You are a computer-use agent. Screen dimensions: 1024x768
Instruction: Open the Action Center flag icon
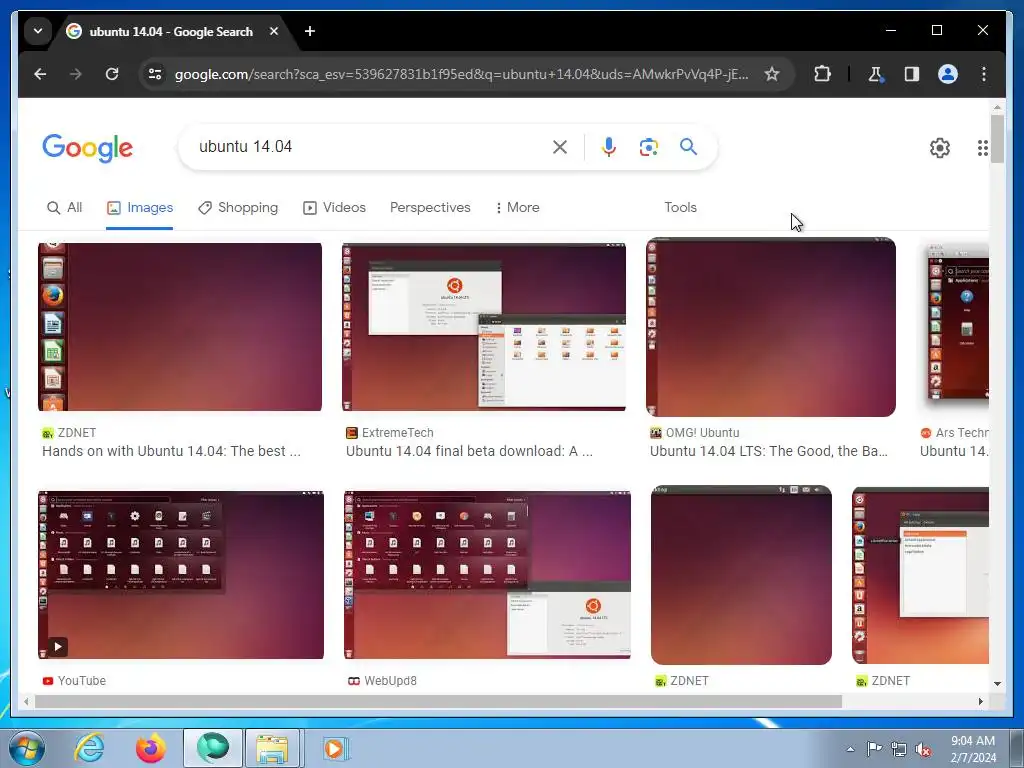click(x=874, y=749)
